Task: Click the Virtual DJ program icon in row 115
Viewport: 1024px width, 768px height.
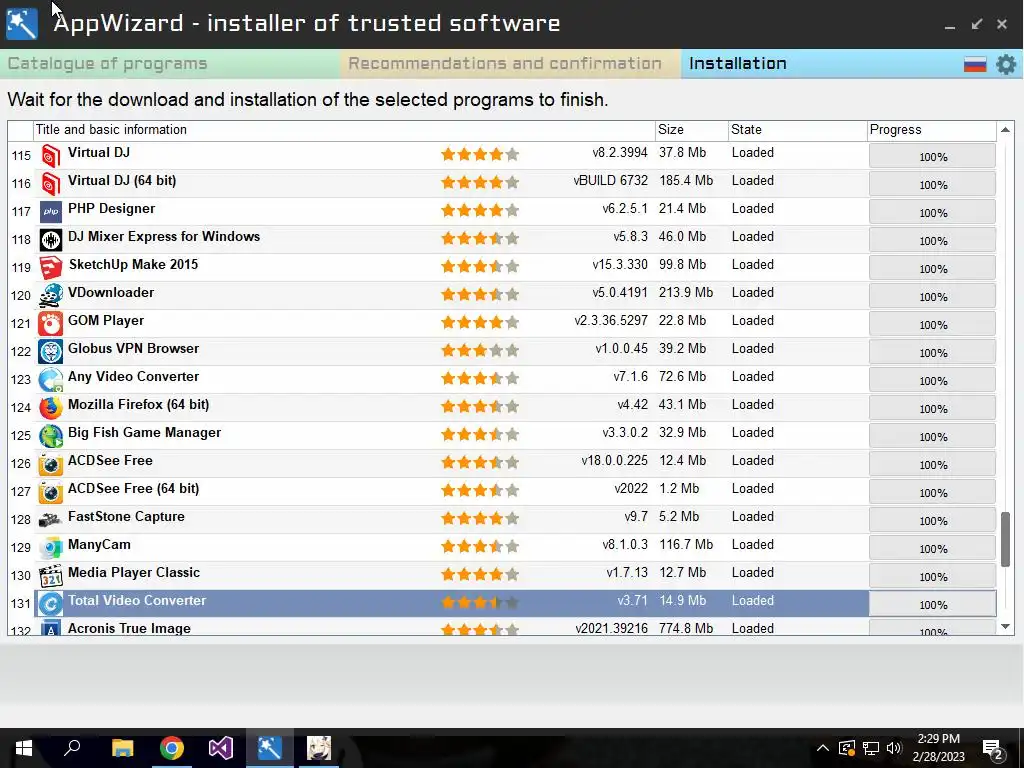Action: 50,155
